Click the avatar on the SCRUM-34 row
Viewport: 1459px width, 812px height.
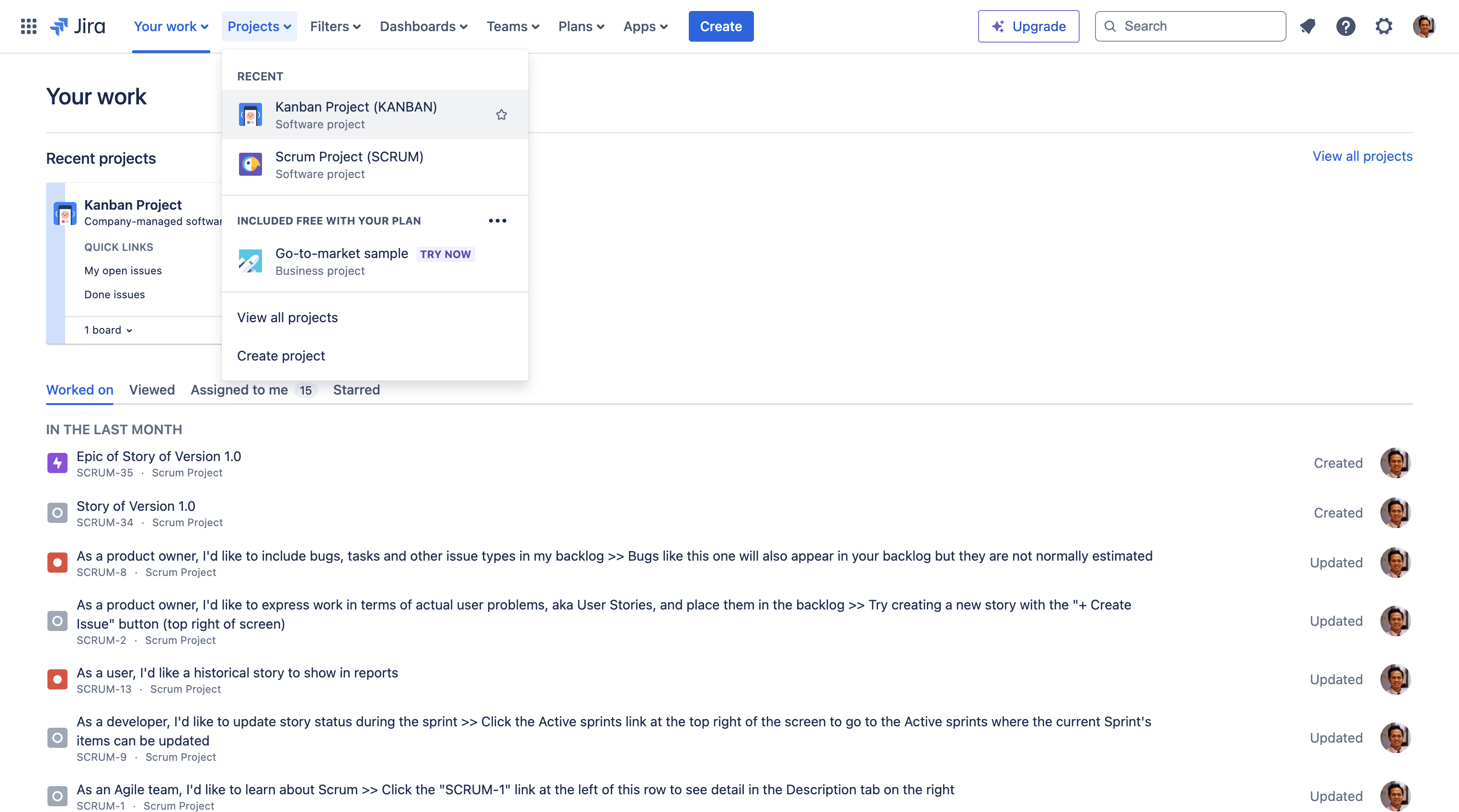(1396, 513)
